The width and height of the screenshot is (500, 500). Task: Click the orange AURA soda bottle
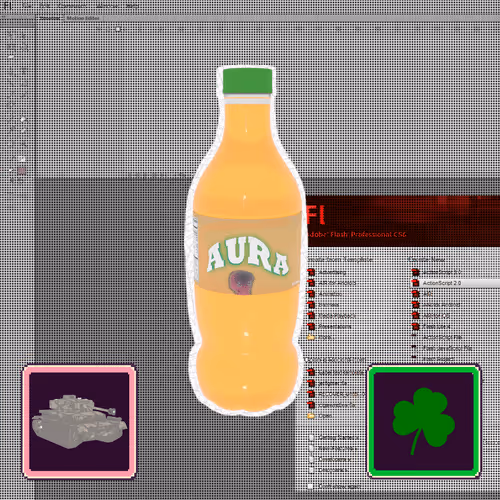click(247, 240)
